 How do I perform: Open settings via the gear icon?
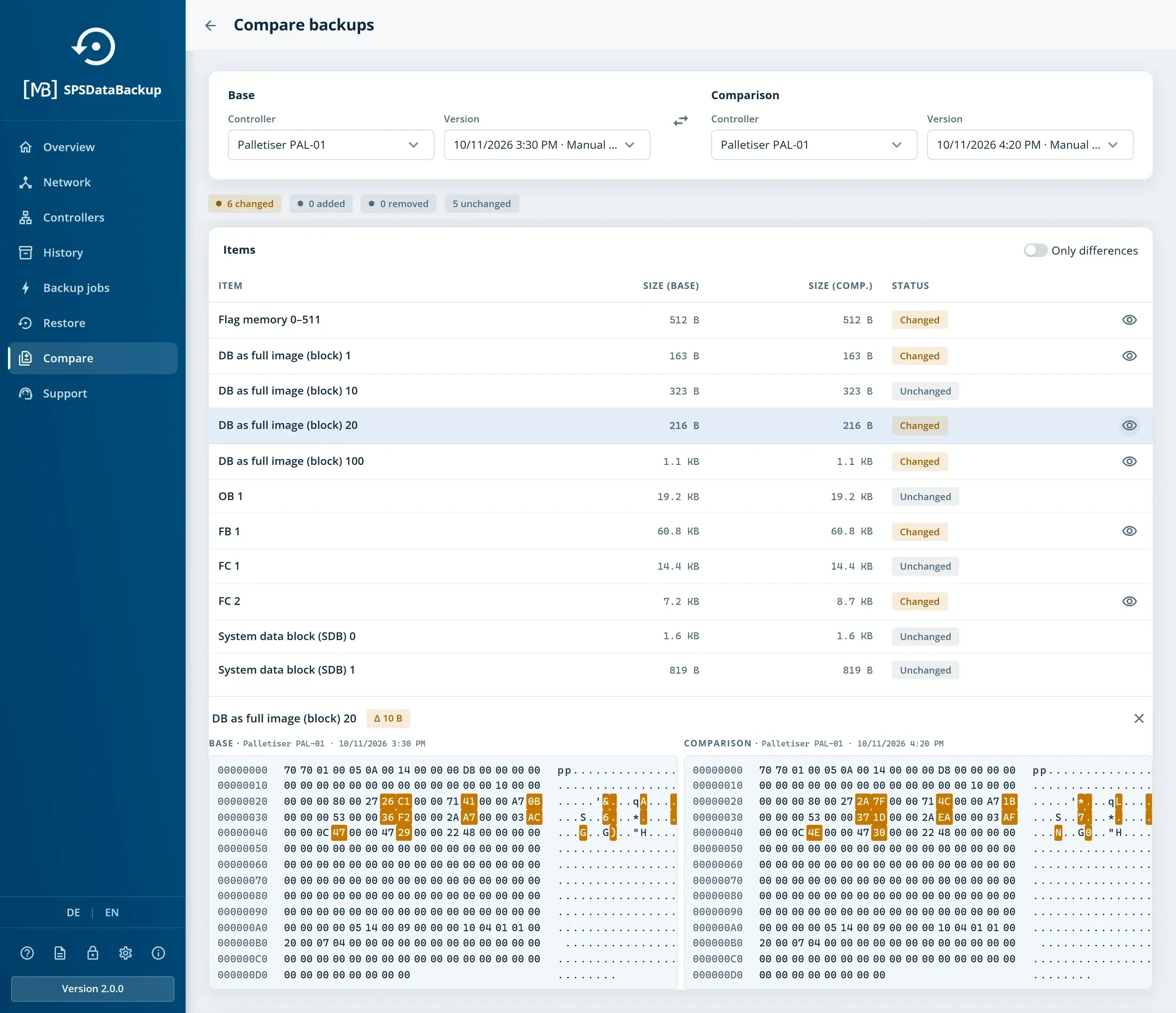point(125,953)
